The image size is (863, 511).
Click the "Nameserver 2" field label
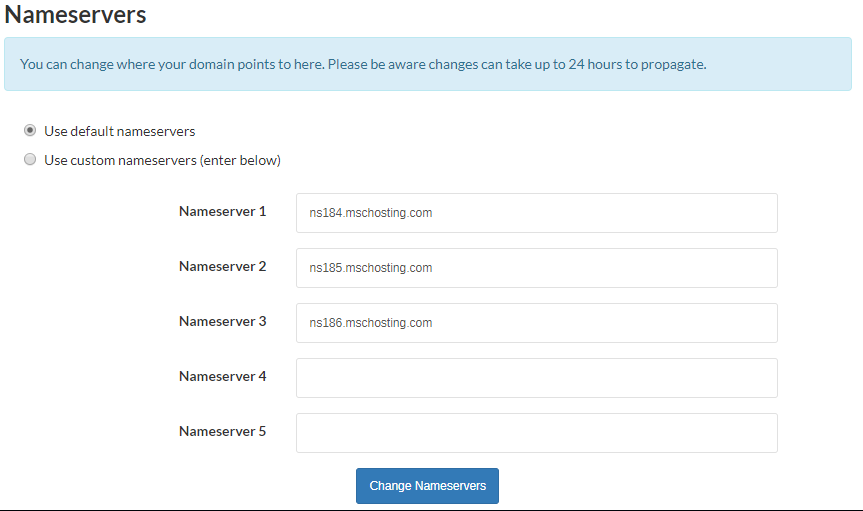222,267
